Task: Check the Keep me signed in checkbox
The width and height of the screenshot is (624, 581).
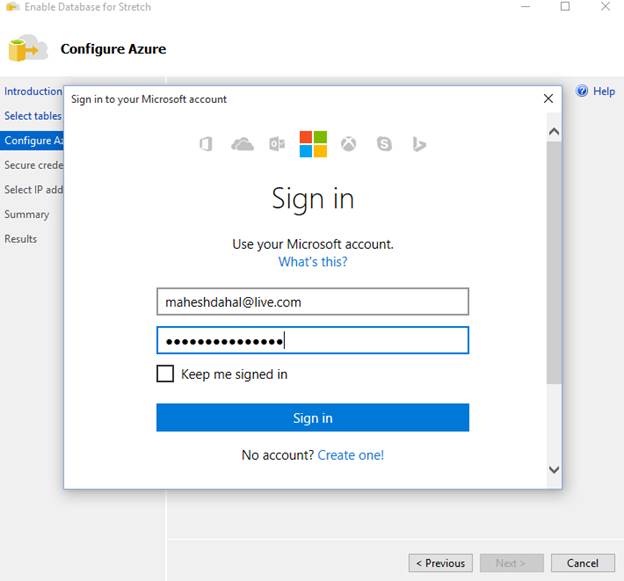Action: click(165, 374)
